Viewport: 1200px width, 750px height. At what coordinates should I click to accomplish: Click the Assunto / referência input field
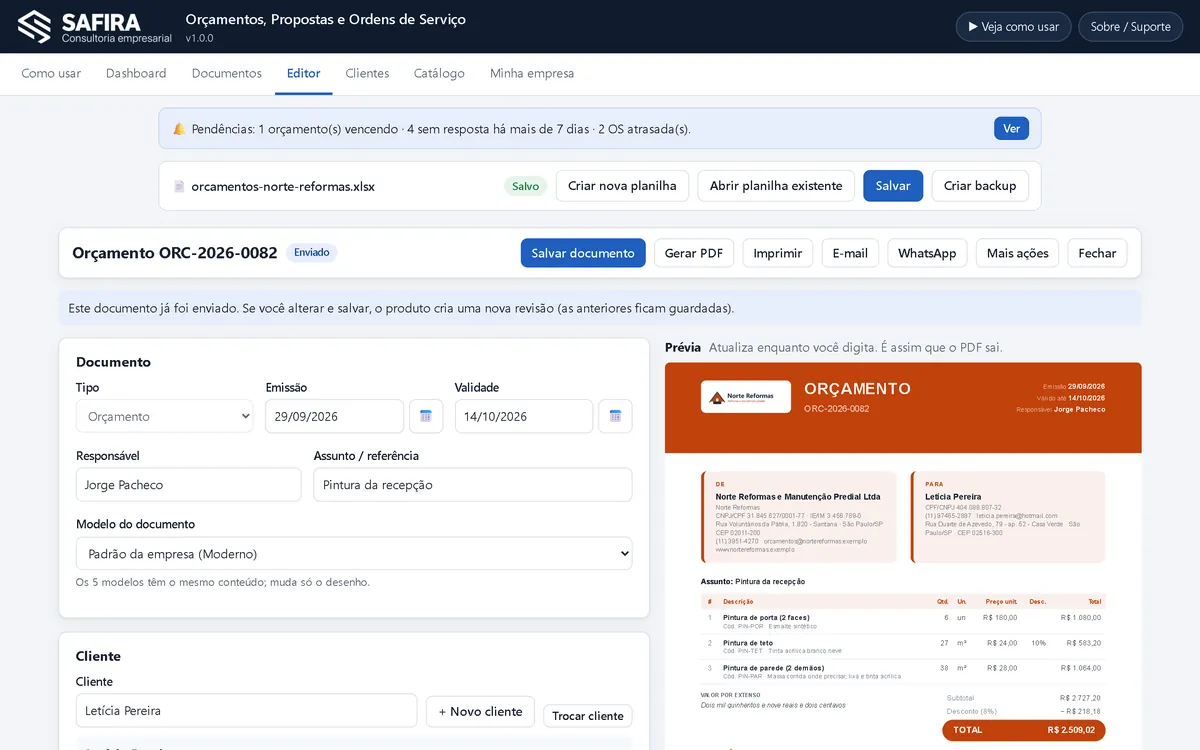click(473, 485)
